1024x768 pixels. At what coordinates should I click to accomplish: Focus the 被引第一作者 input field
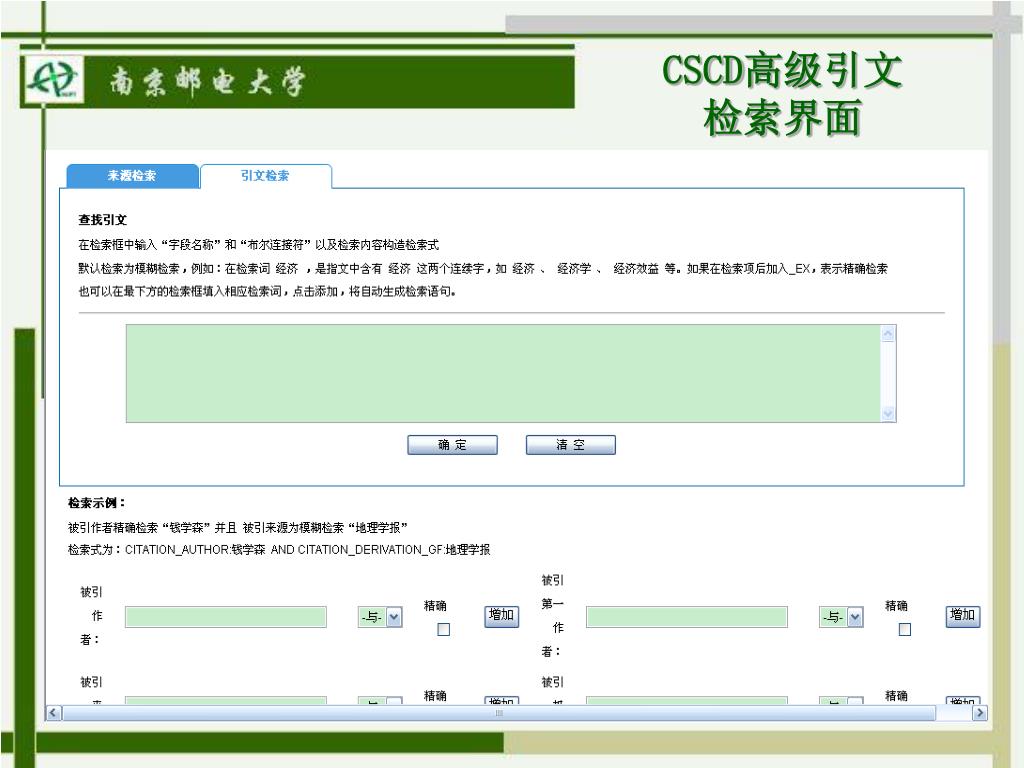[x=687, y=616]
